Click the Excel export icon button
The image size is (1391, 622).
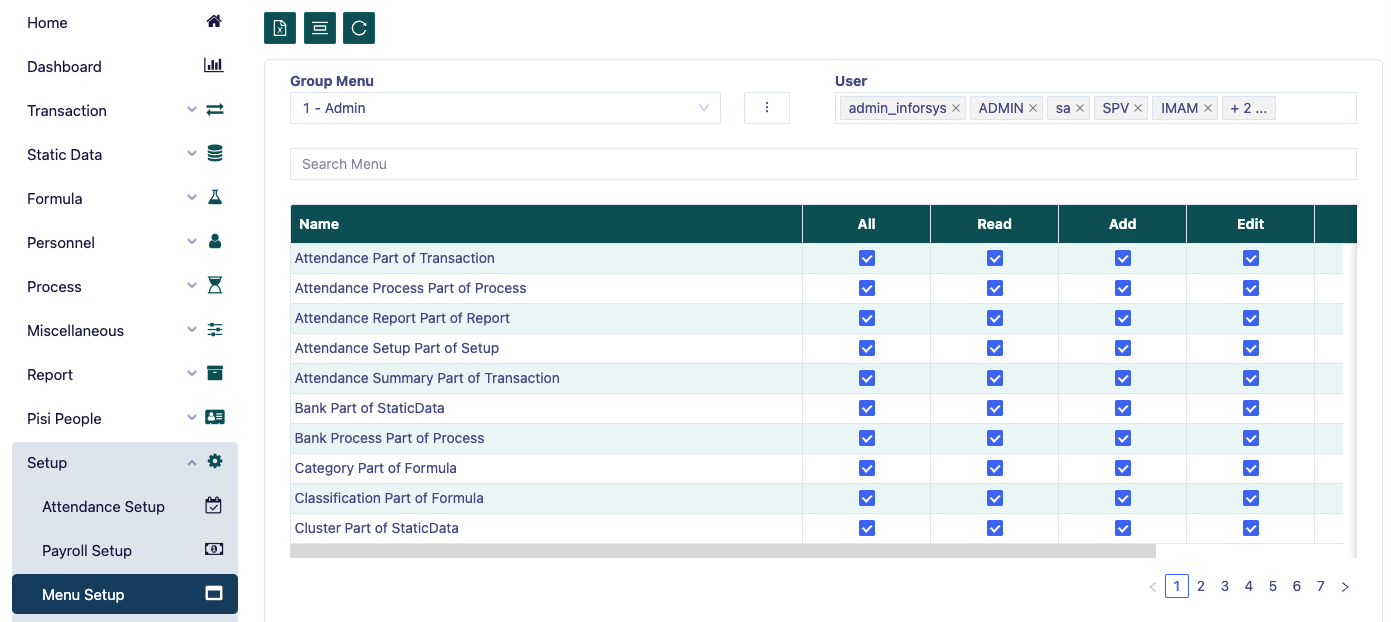click(x=280, y=28)
